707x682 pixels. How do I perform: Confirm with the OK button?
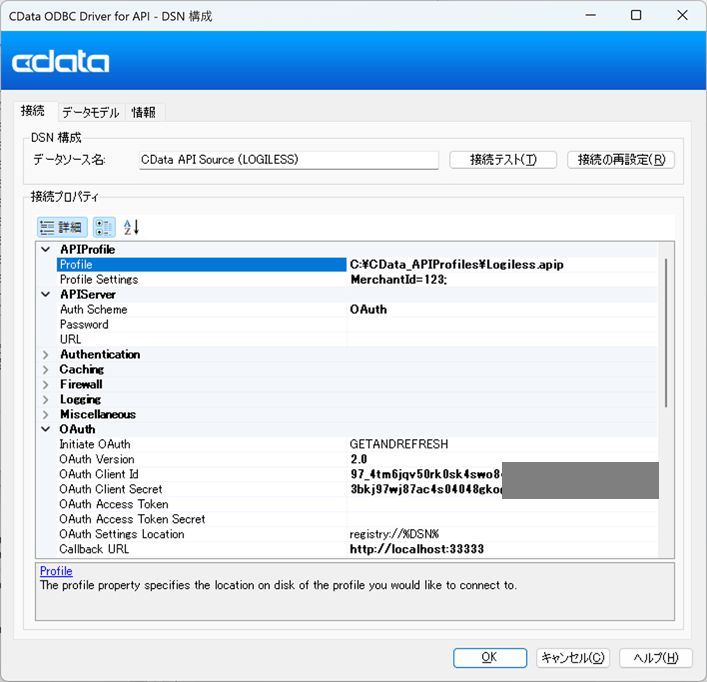490,658
